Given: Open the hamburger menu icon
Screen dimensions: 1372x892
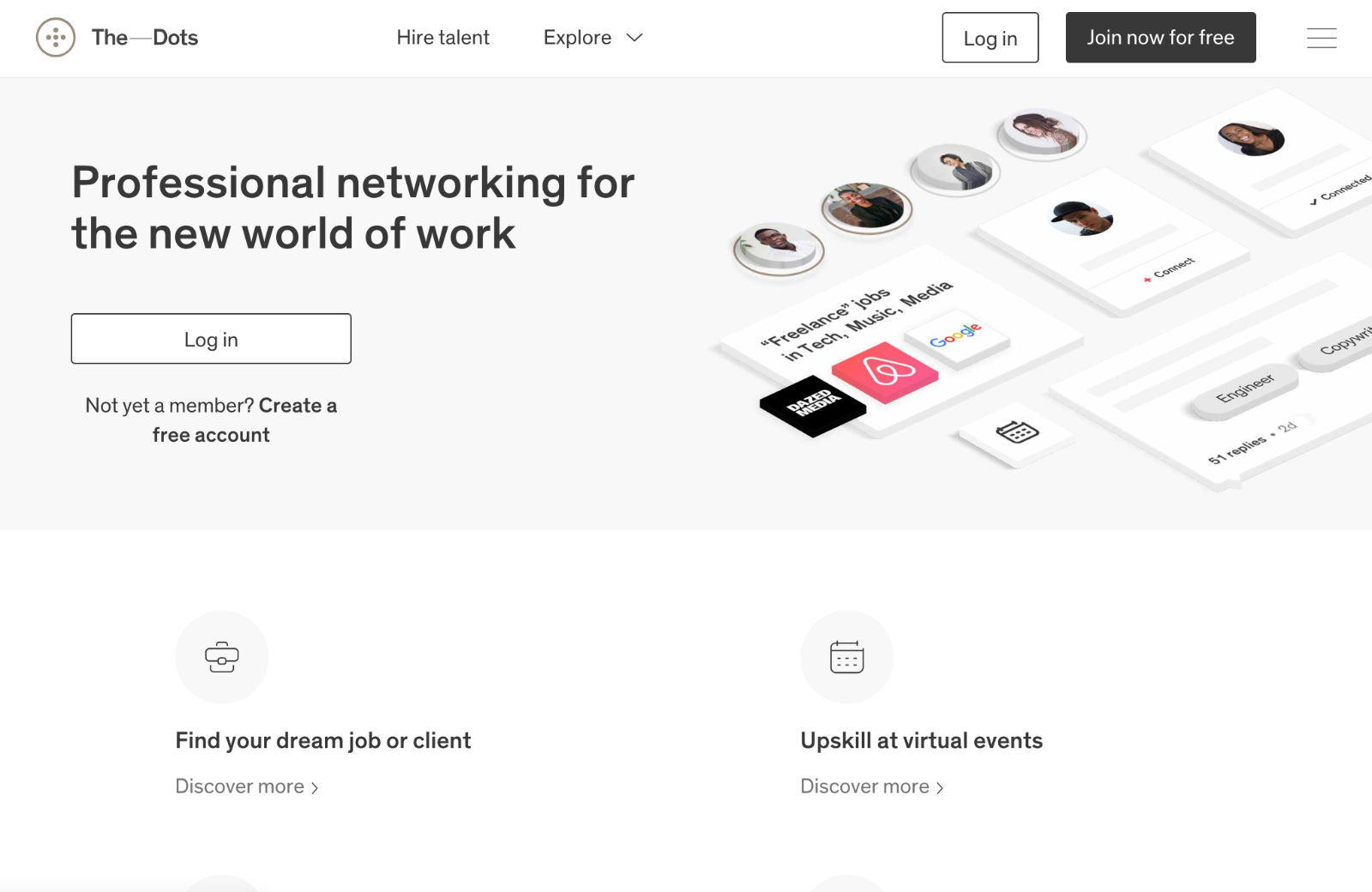Looking at the screenshot, I should click(1321, 38).
